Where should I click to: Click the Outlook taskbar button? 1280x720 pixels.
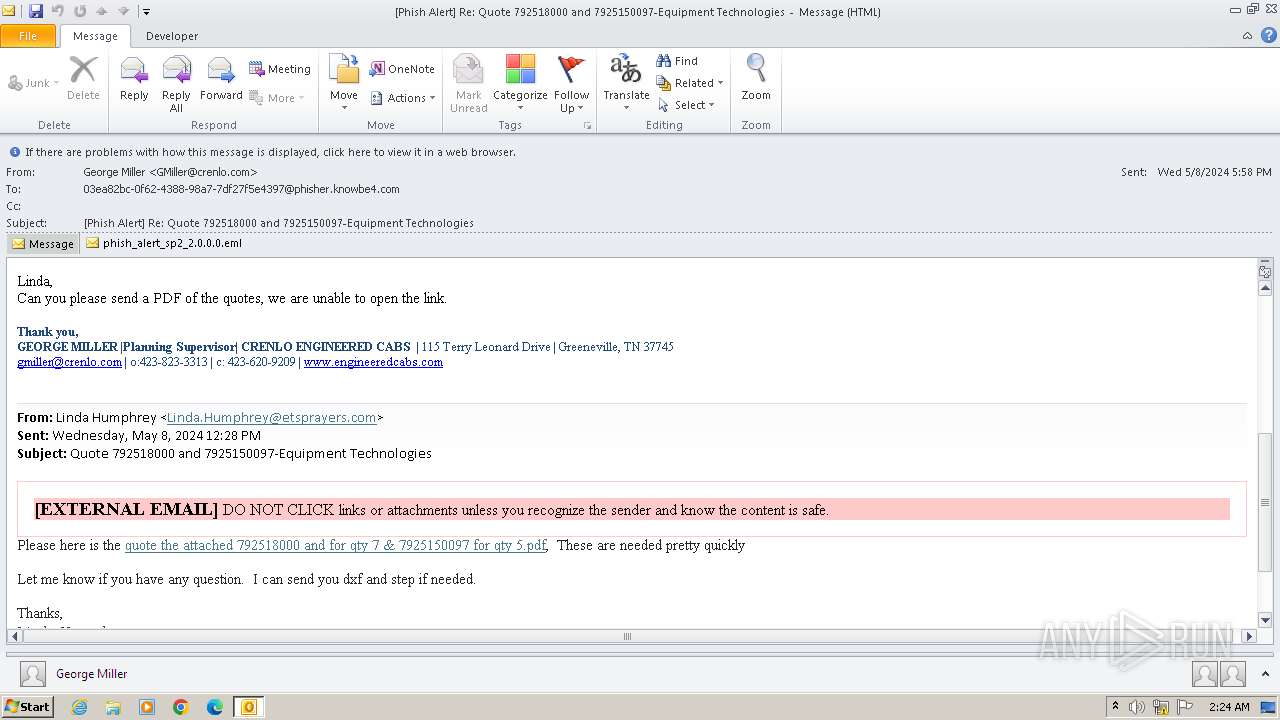249,707
